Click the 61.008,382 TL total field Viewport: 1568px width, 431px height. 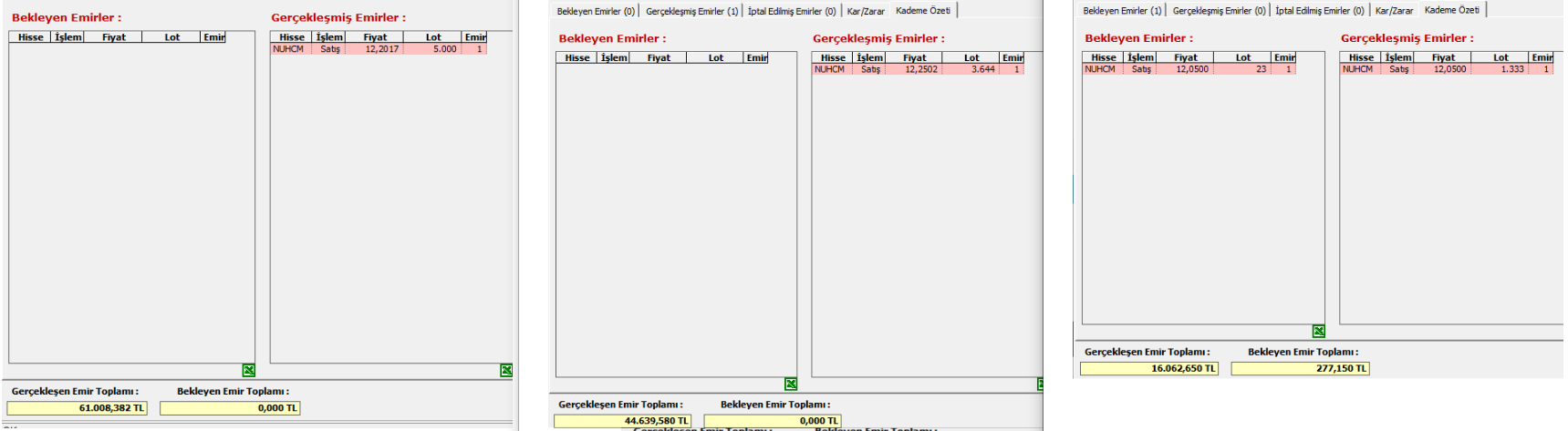click(78, 408)
